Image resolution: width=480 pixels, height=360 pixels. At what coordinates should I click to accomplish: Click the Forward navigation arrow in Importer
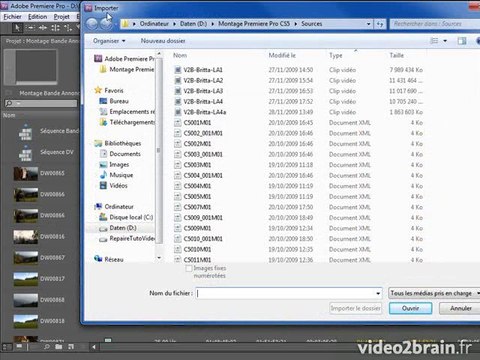(x=106, y=24)
